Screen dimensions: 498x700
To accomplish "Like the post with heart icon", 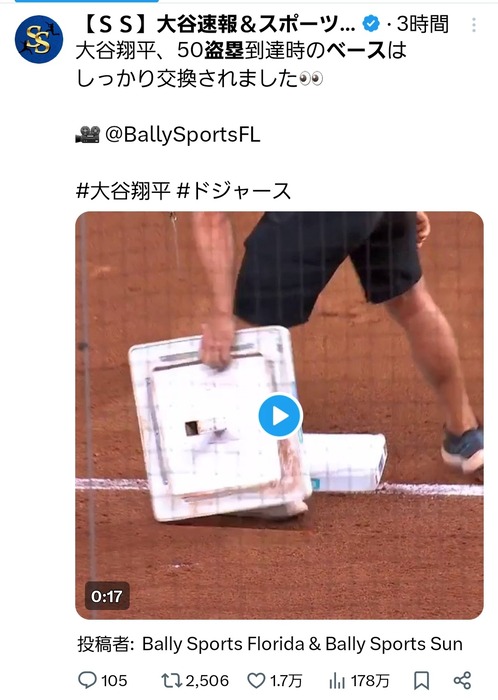I will tap(257, 680).
